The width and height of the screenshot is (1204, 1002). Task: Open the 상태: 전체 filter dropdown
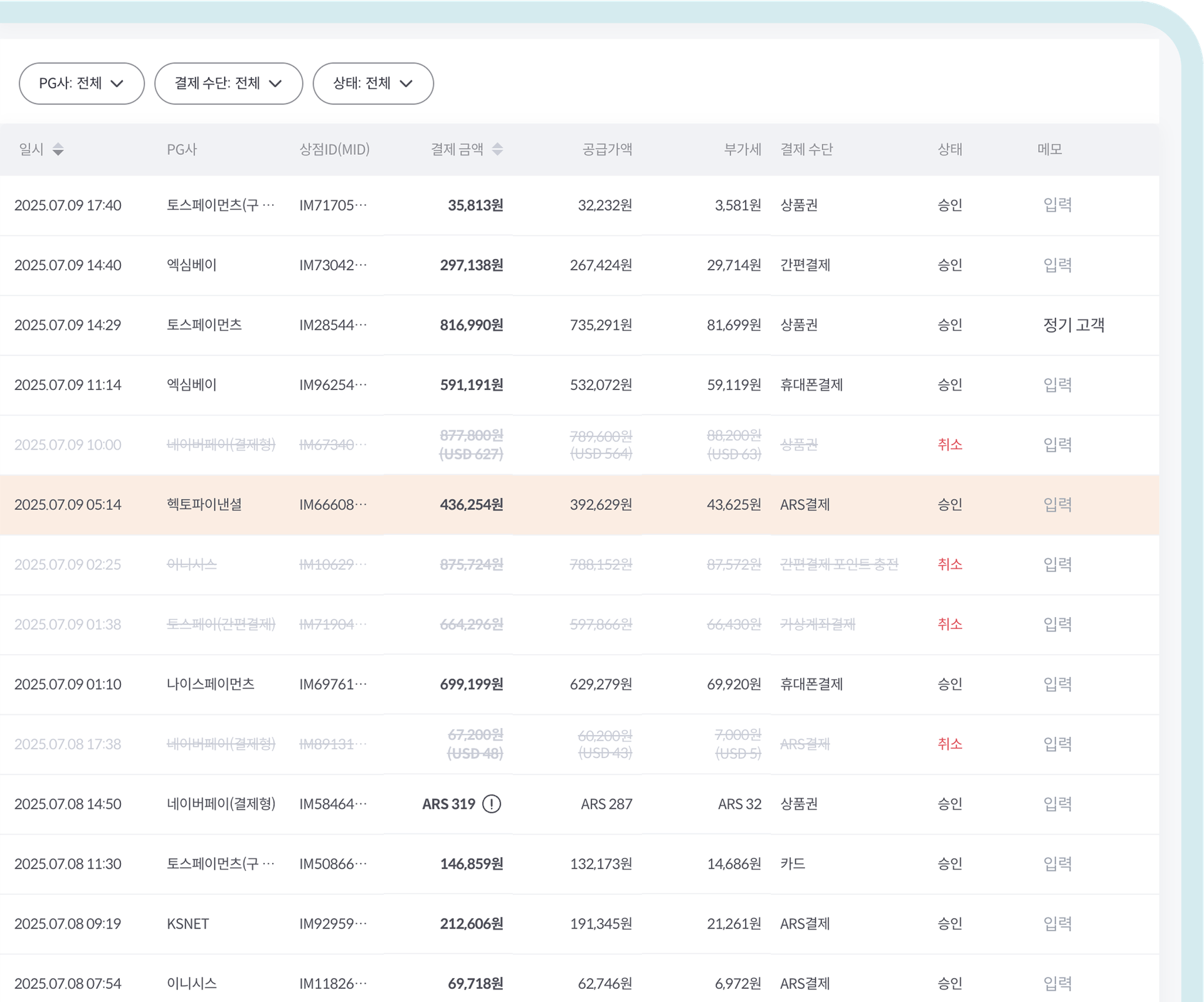coord(373,83)
